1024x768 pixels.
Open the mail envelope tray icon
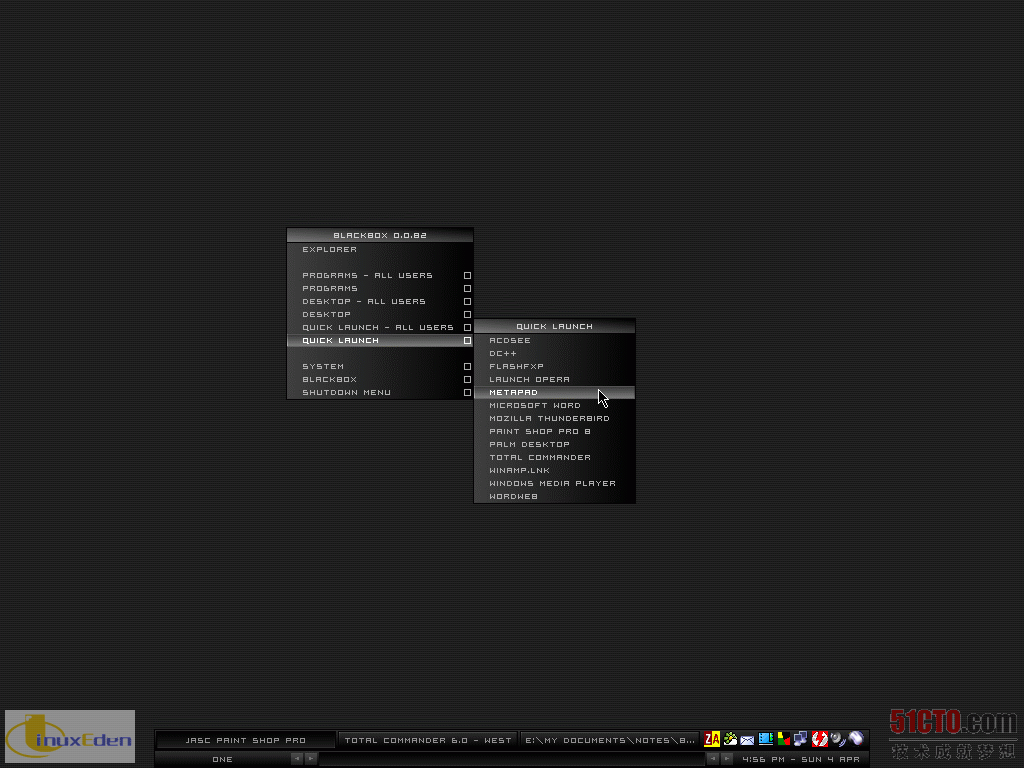[x=747, y=740]
